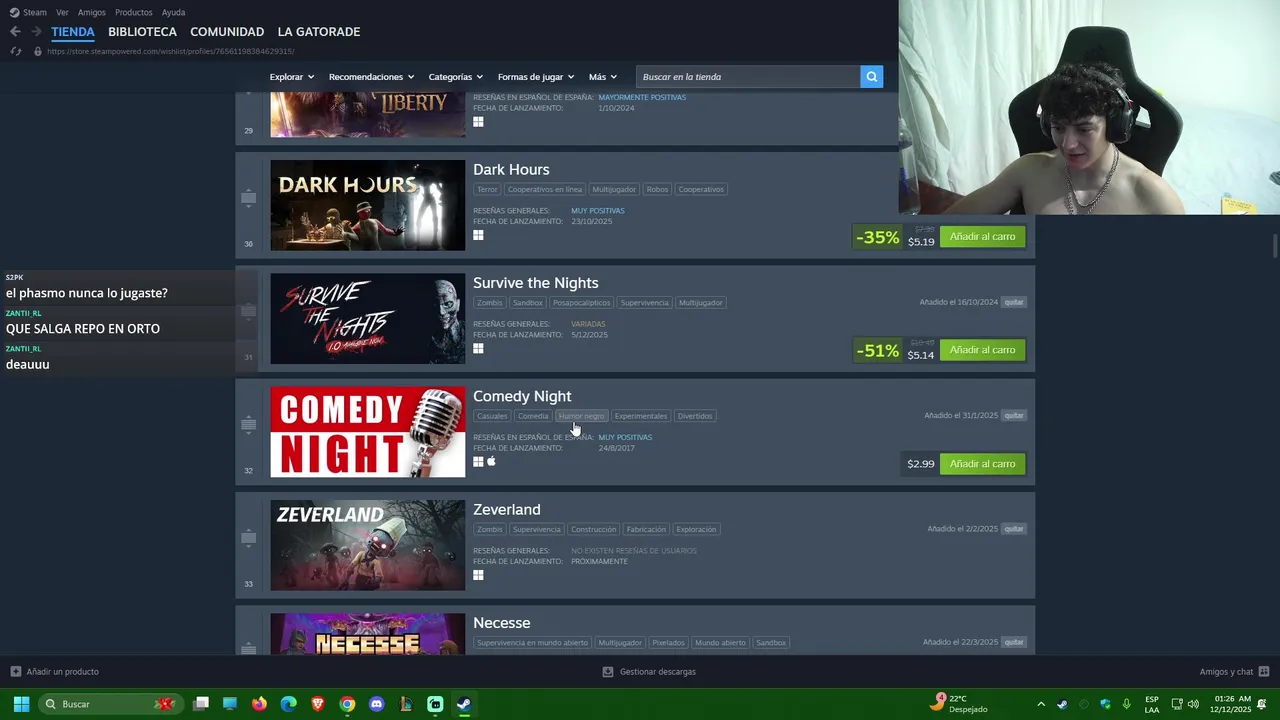The width and height of the screenshot is (1280, 720).
Task: Open Discord from the taskbar
Action: pyautogui.click(x=376, y=704)
